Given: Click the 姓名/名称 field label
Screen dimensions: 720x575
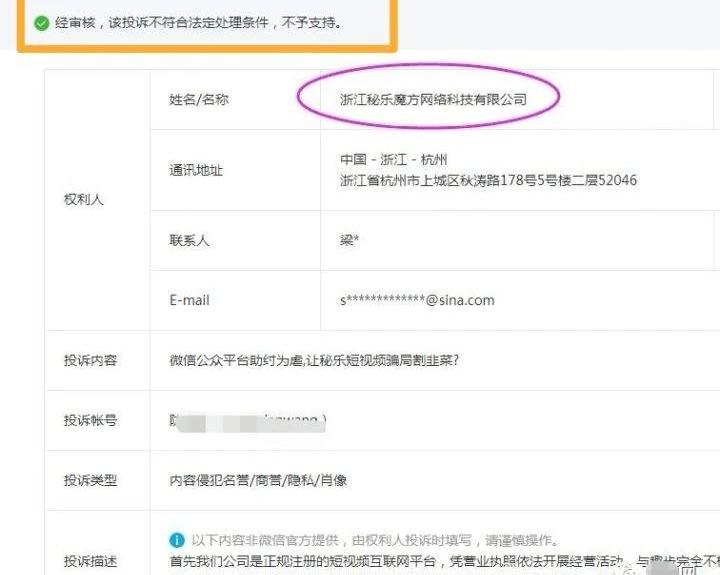Looking at the screenshot, I should (x=198, y=99).
